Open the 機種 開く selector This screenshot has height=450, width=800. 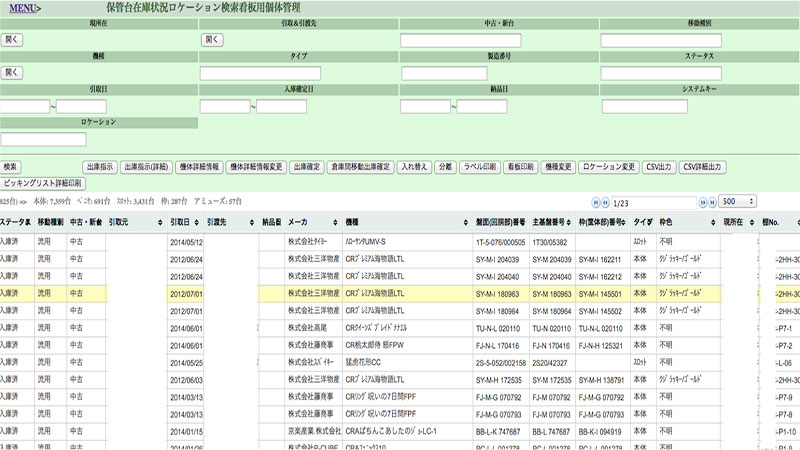coord(12,72)
